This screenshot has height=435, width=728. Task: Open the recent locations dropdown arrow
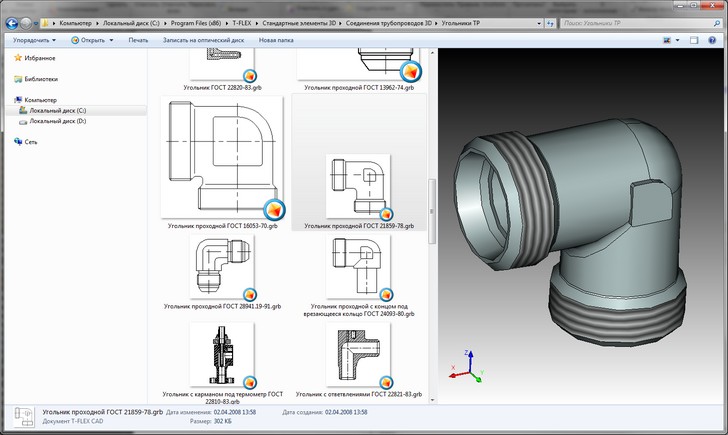pyautogui.click(x=36, y=23)
